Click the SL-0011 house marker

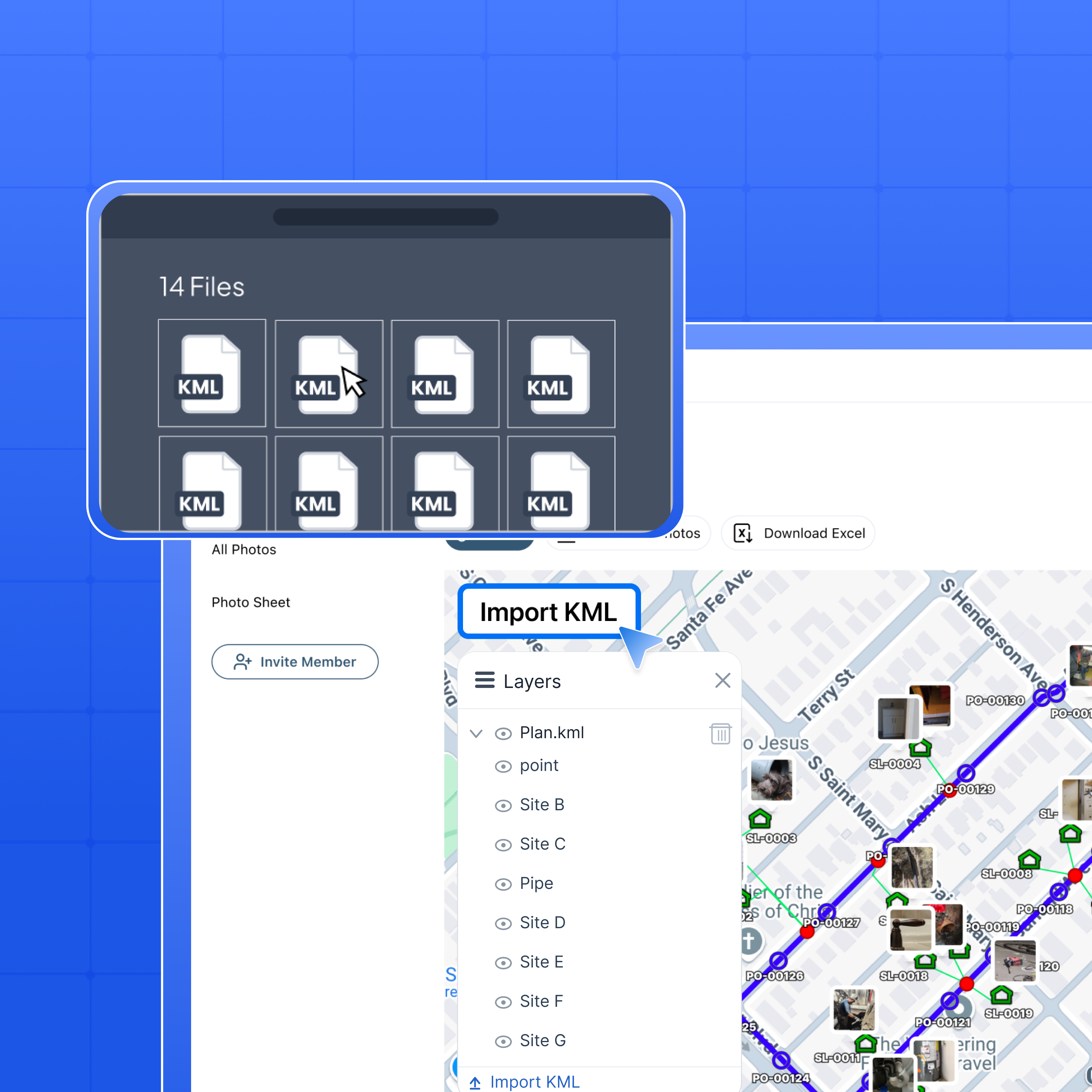pyautogui.click(x=865, y=1043)
